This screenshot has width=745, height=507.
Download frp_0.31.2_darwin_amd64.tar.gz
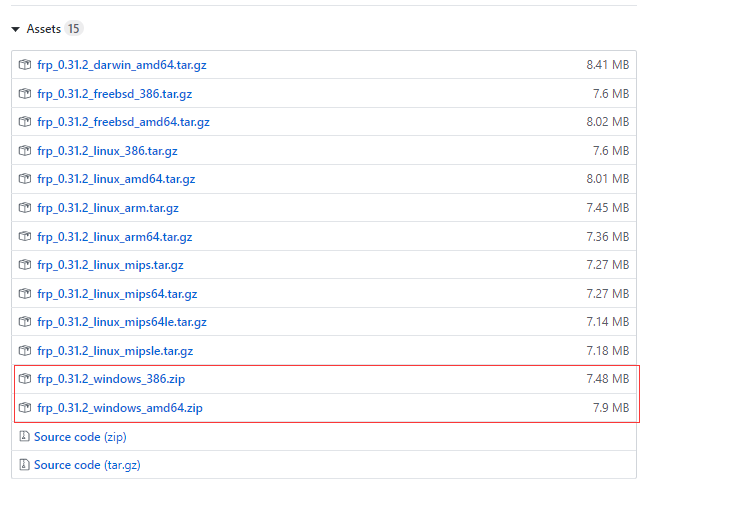122,65
